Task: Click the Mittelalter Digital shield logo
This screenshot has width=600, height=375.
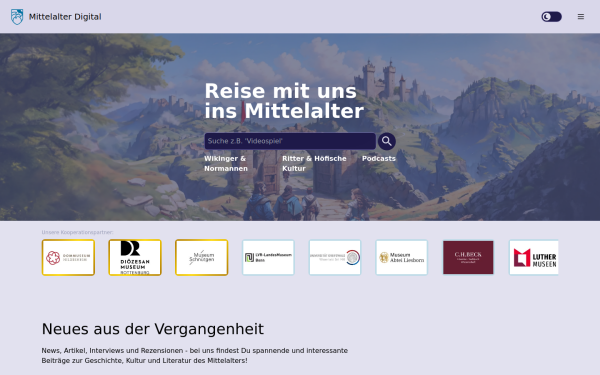Action: [17, 17]
